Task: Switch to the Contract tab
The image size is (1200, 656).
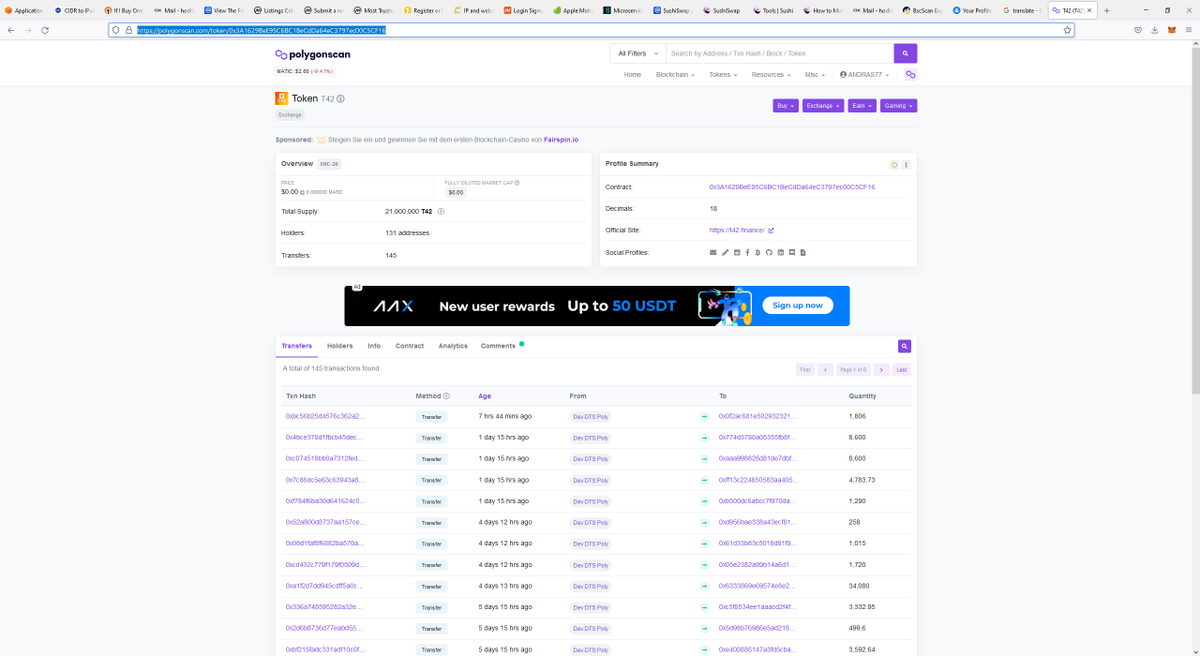Action: pyautogui.click(x=410, y=346)
